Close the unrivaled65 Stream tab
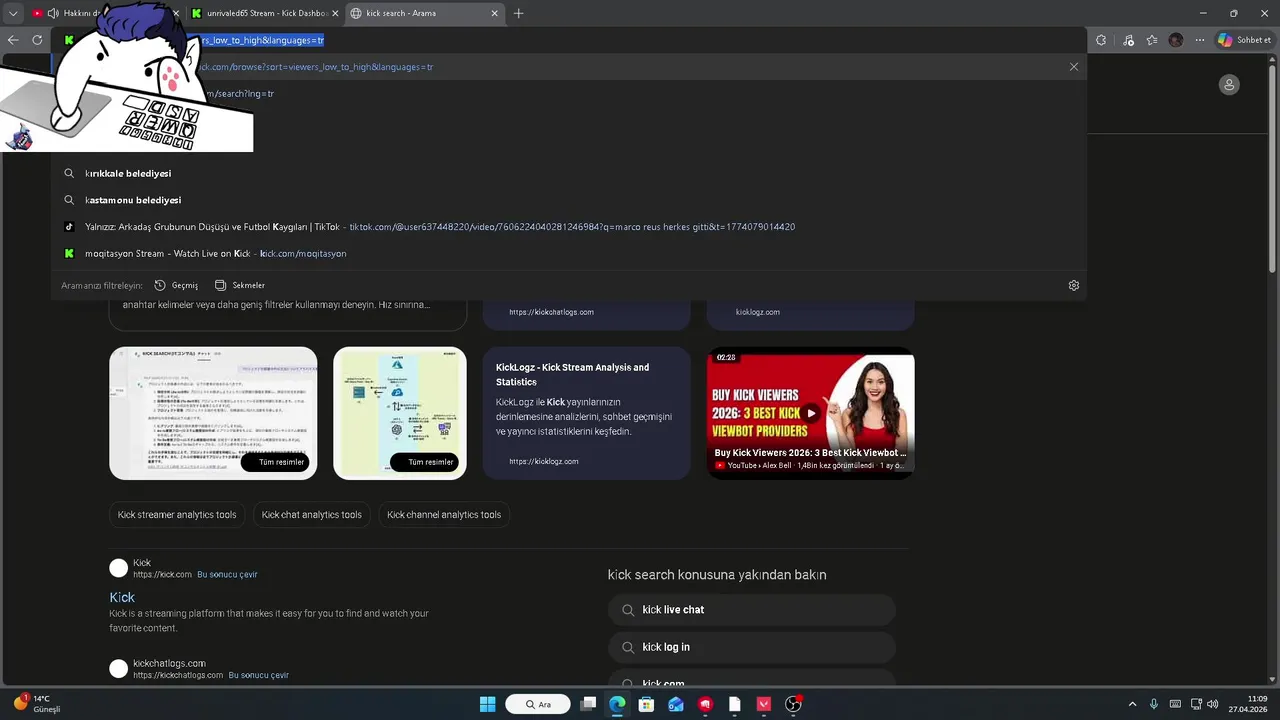 (x=335, y=13)
